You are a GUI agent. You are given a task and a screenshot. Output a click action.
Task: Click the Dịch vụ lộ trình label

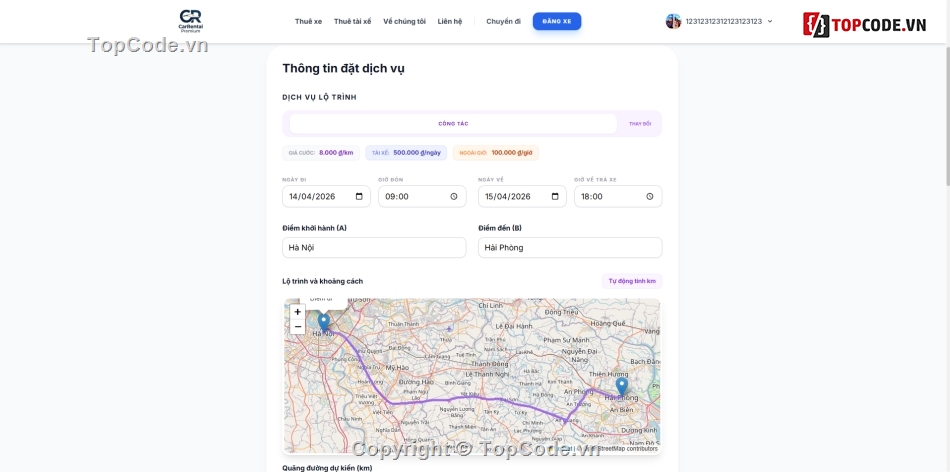tap(319, 97)
